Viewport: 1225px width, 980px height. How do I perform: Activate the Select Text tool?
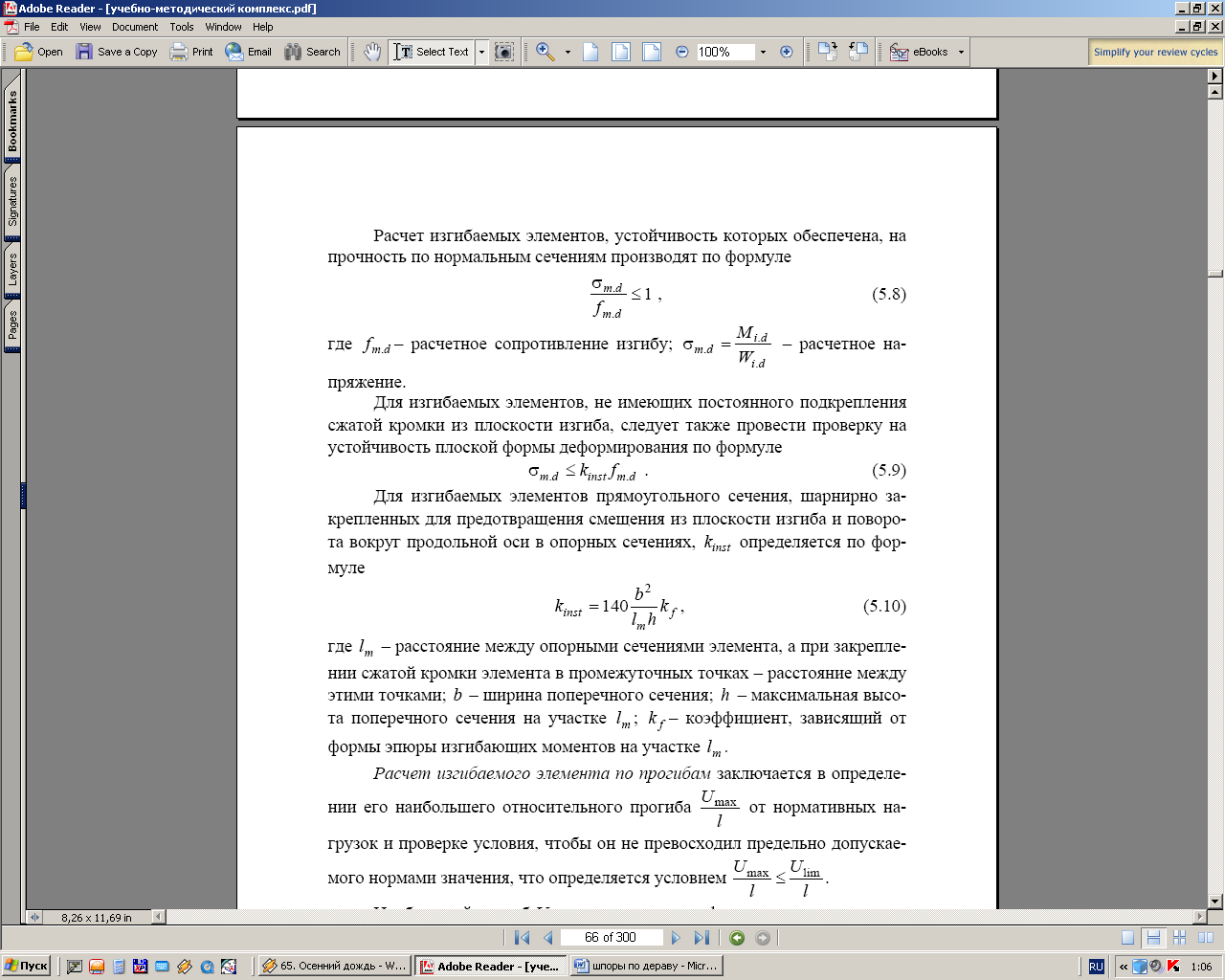(x=432, y=52)
